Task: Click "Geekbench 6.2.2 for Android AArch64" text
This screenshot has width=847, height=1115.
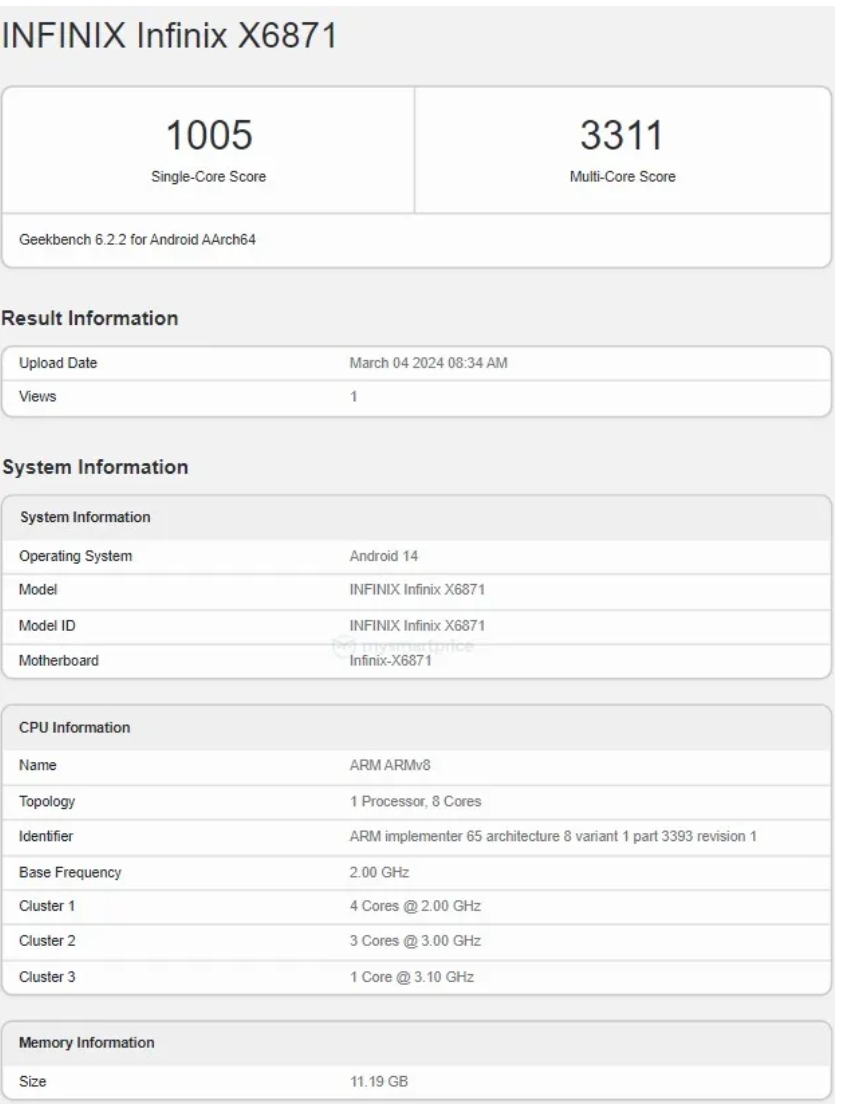Action: [137, 240]
